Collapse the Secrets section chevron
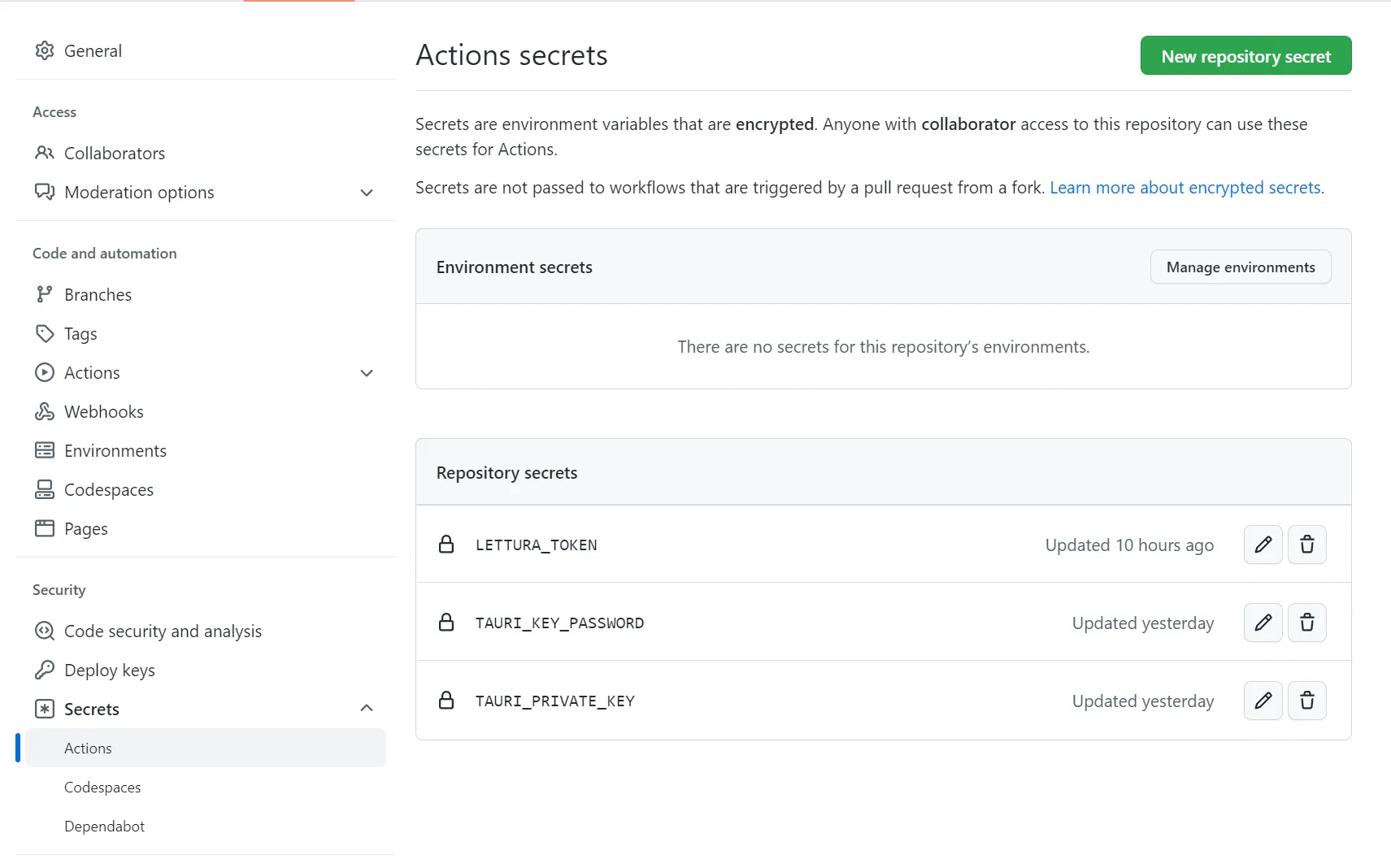Viewport: 1391px width, 868px height. (x=367, y=709)
